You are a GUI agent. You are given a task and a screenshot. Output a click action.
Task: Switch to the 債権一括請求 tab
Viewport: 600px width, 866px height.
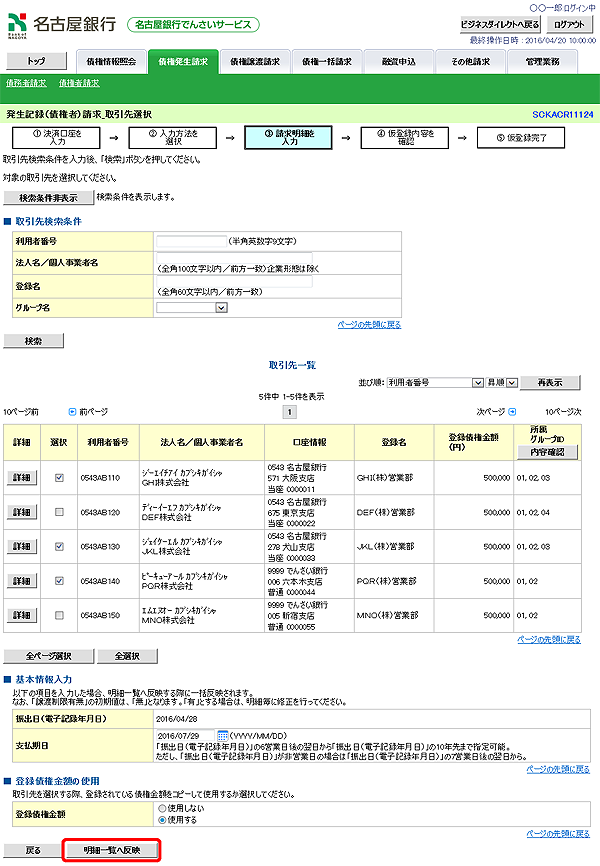point(327,62)
